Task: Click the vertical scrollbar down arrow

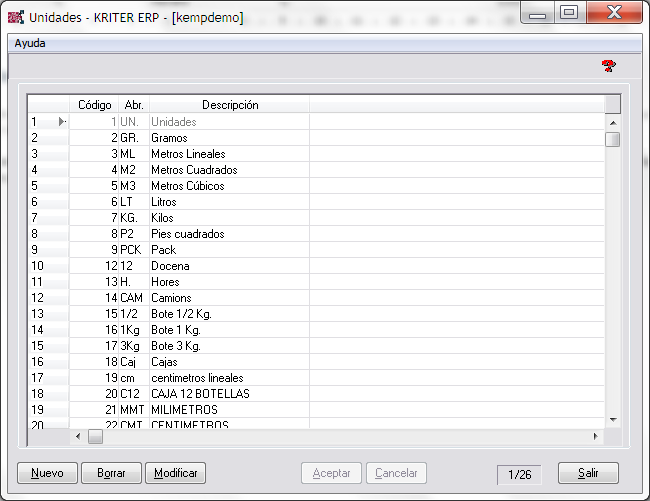Action: [x=612, y=421]
